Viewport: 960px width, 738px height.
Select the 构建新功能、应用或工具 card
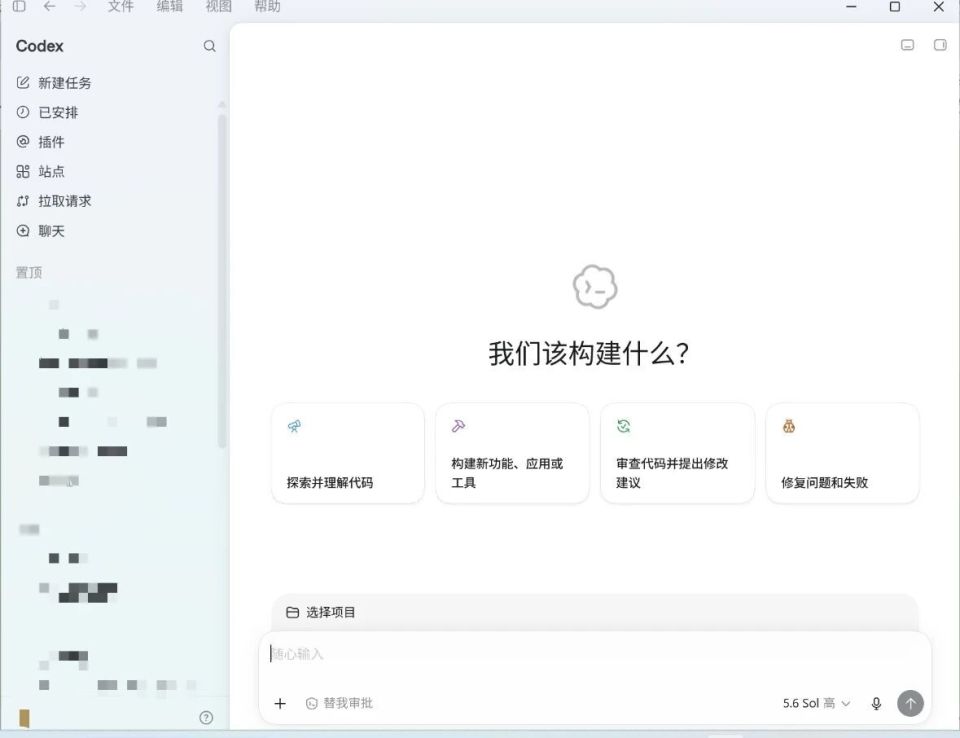512,453
